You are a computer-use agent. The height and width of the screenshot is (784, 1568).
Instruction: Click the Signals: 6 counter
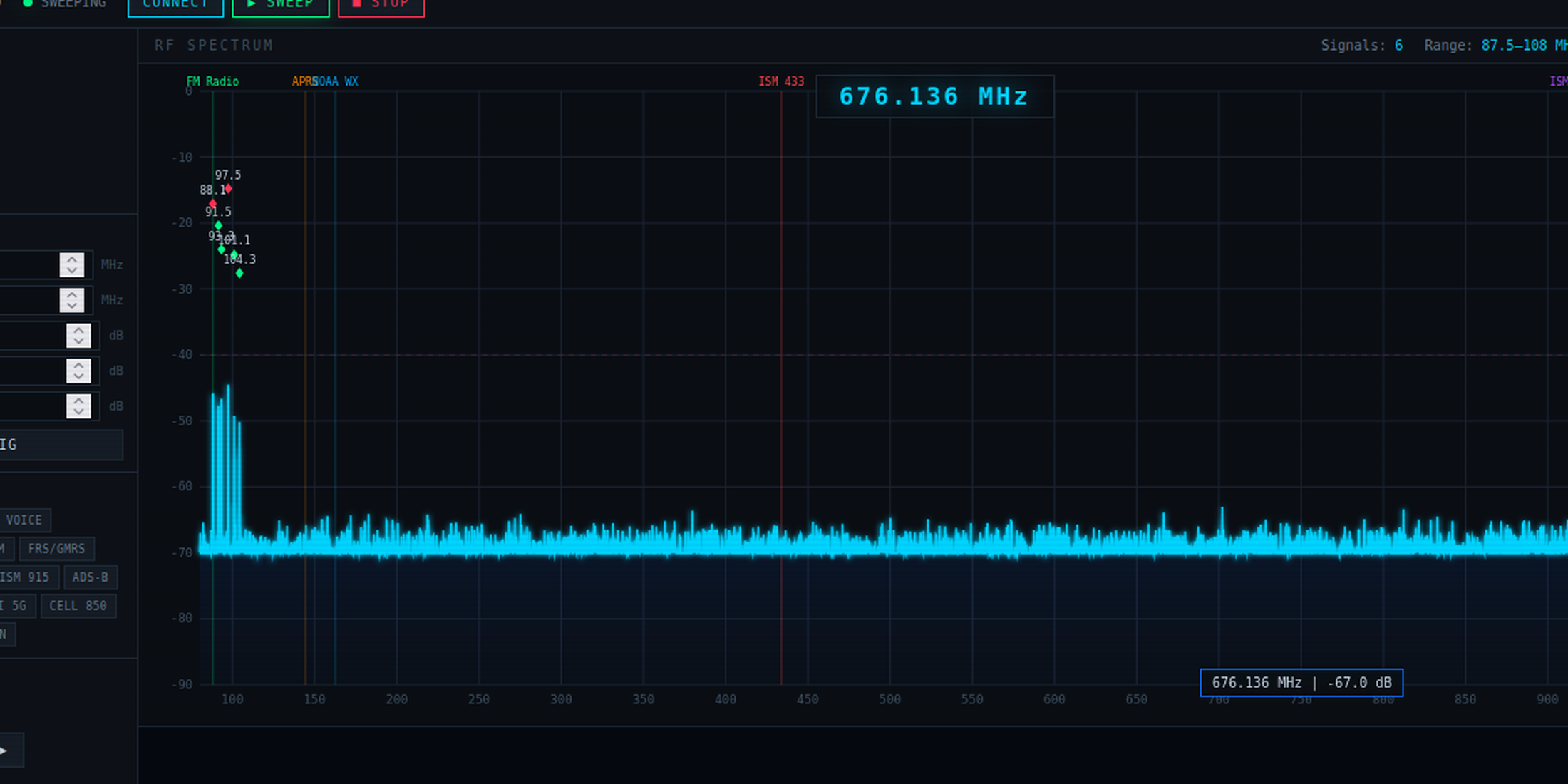click(1361, 46)
